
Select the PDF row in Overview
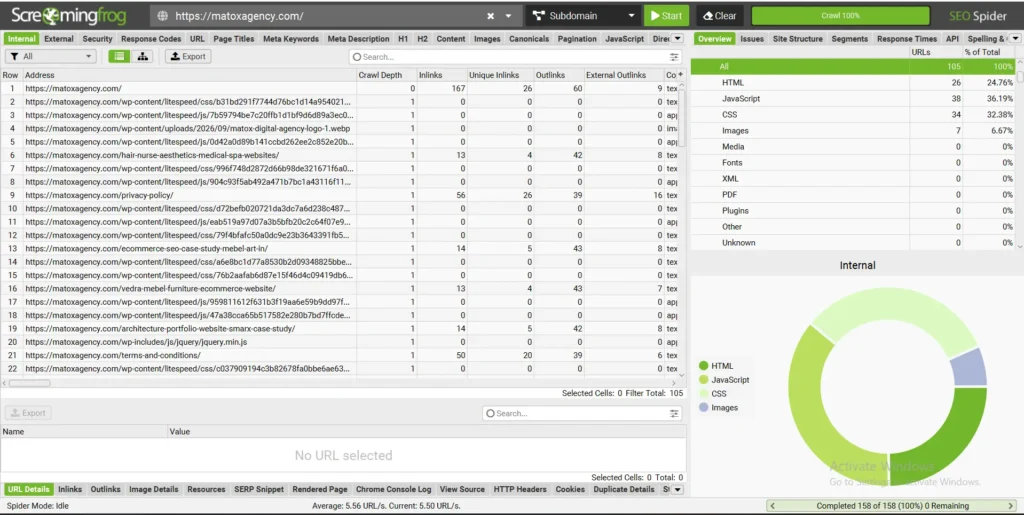tap(852, 195)
